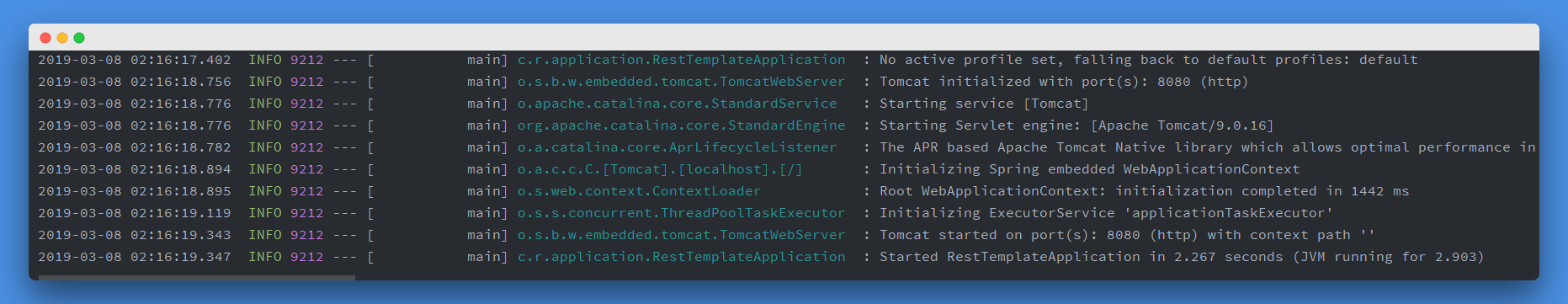Minimize the window using the yellow button

pyautogui.click(x=62, y=38)
